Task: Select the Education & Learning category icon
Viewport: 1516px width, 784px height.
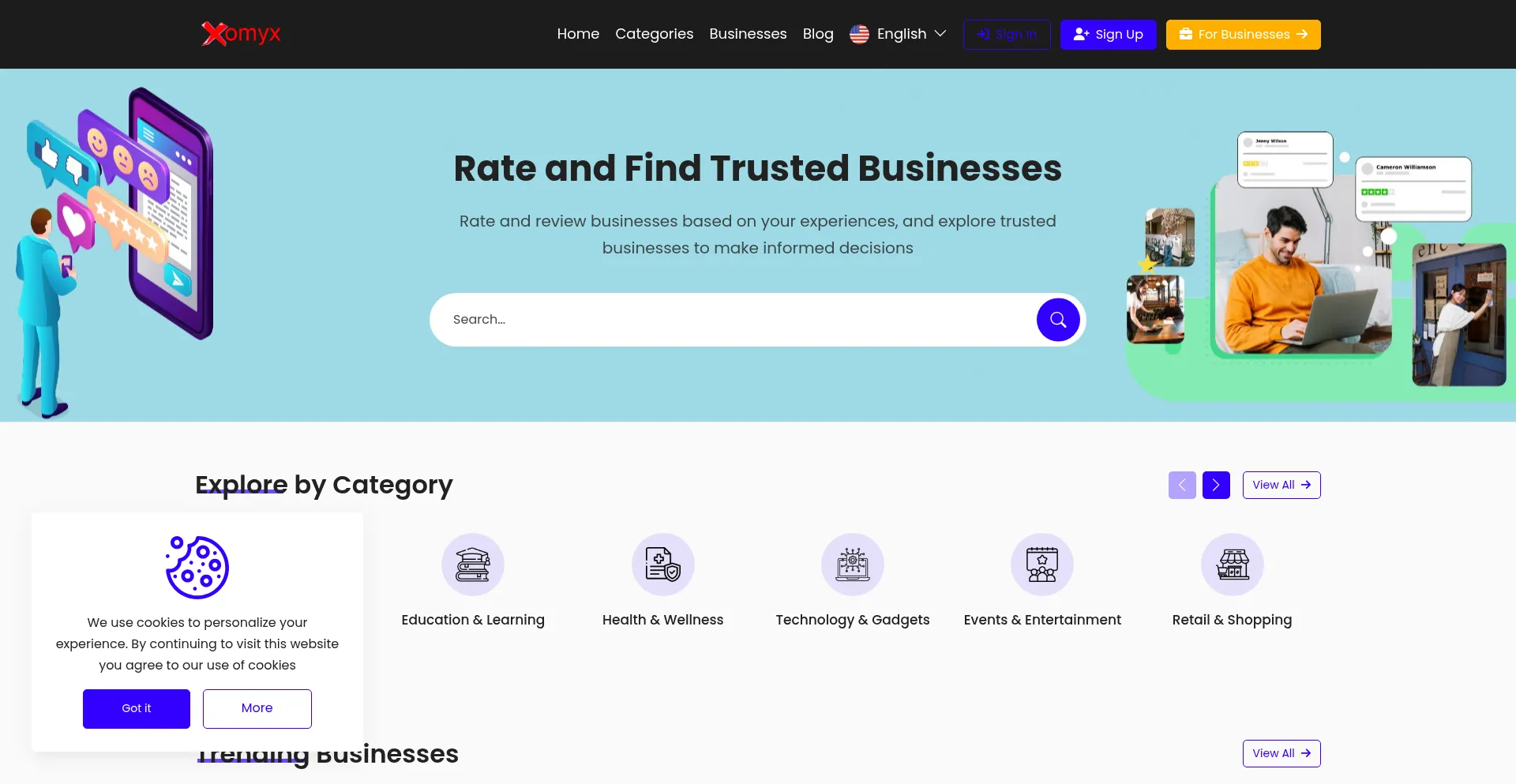Action: (472, 564)
